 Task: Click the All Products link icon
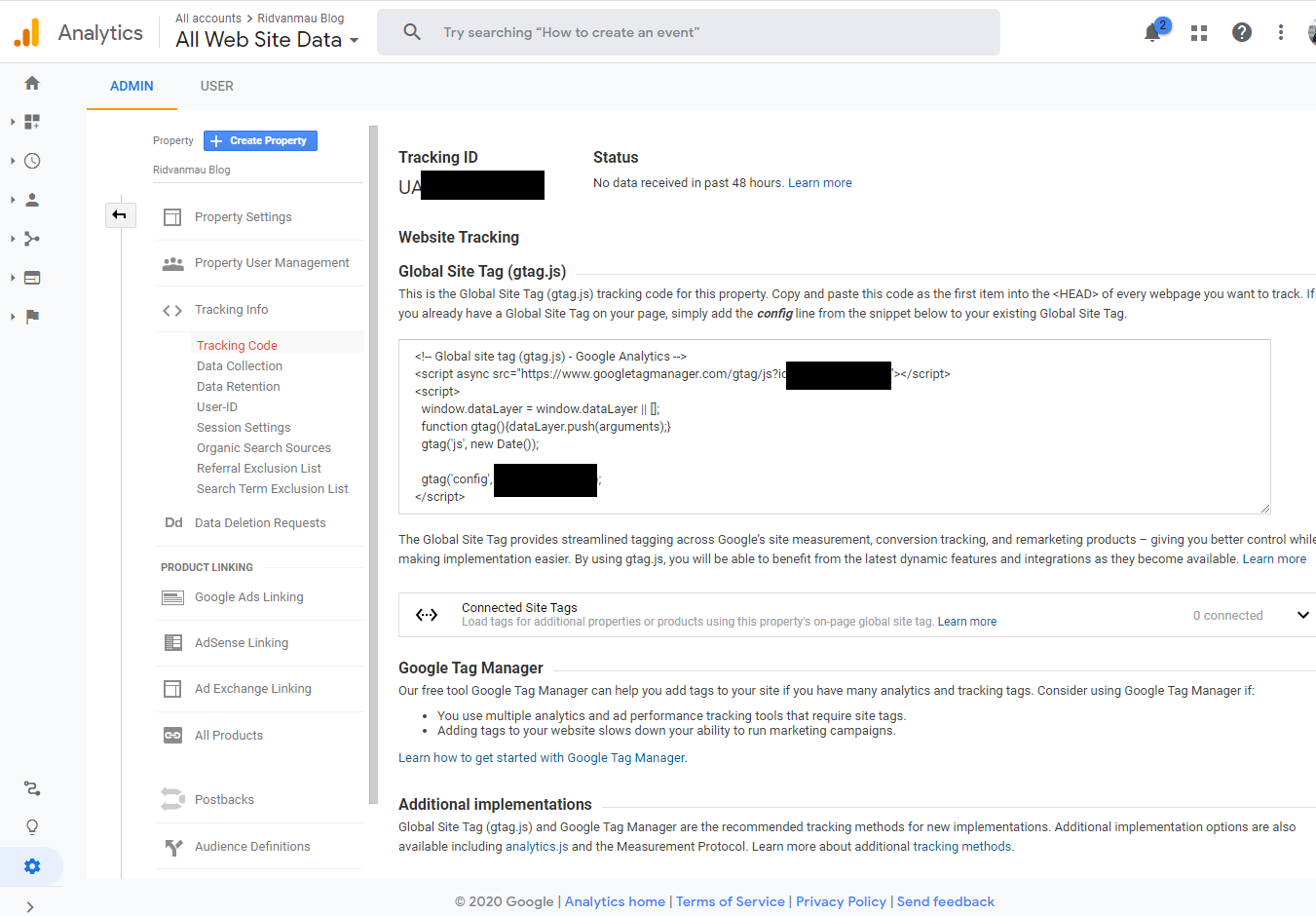click(x=172, y=736)
